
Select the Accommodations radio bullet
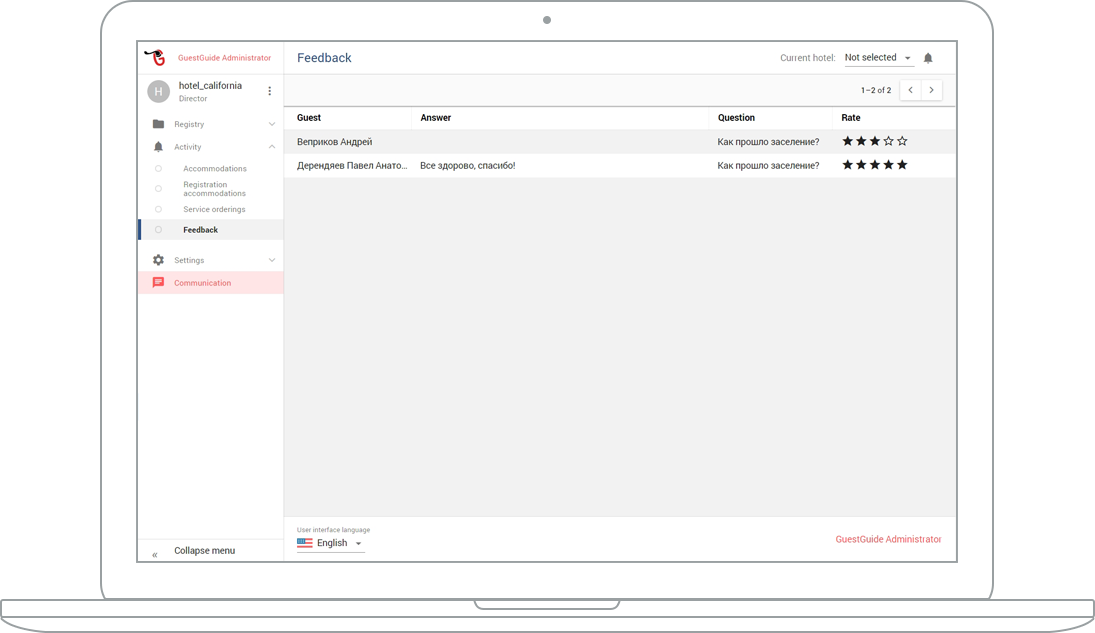tap(159, 168)
